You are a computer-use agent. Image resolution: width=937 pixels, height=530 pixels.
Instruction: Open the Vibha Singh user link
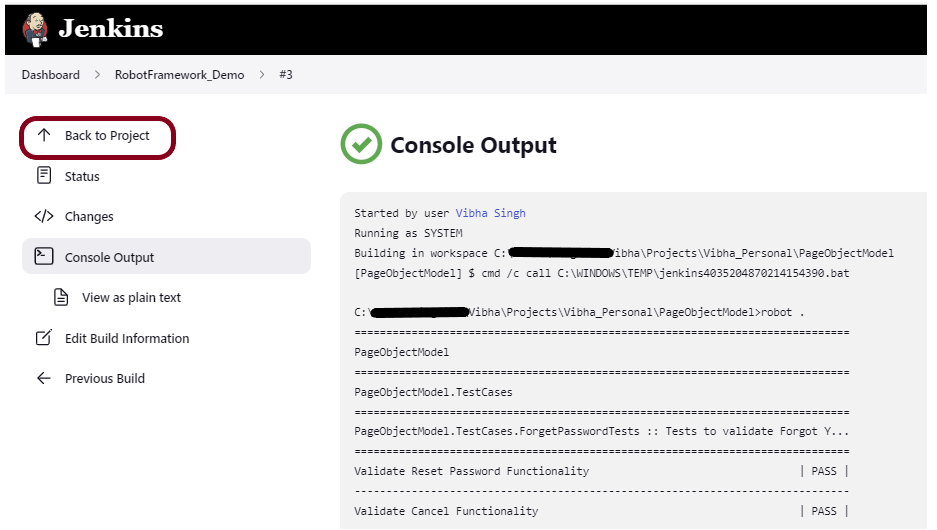coord(490,213)
